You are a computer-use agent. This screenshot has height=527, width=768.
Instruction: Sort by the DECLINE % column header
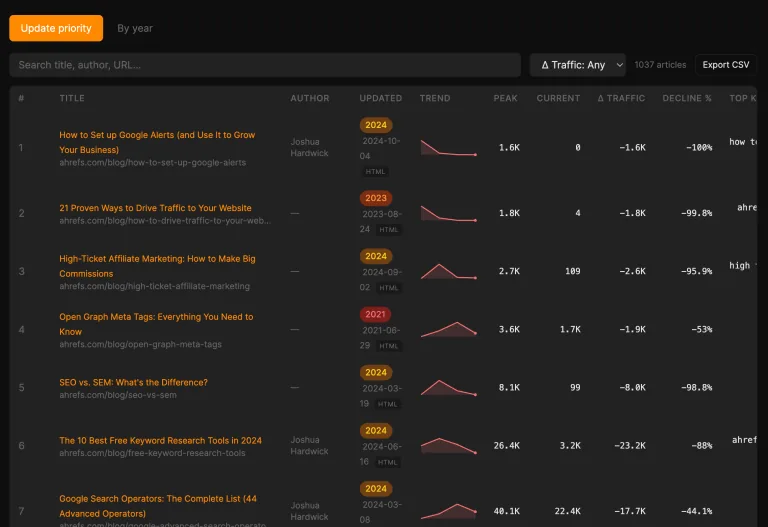point(687,98)
